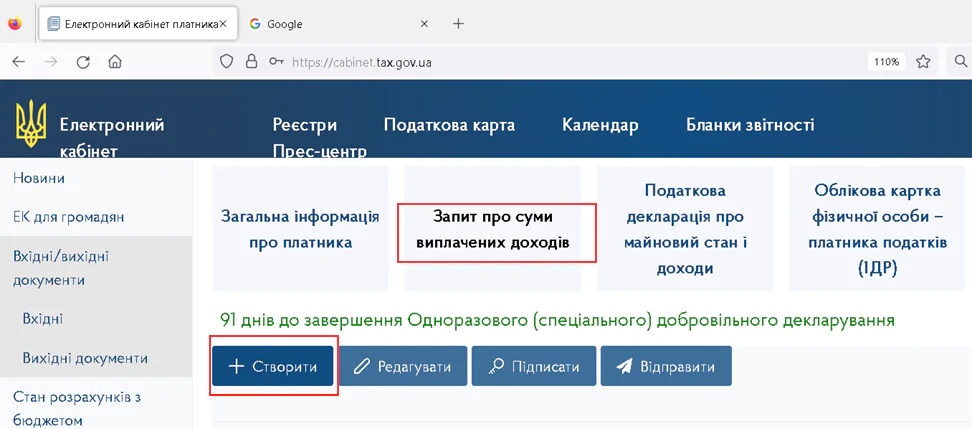972x429 pixels.
Task: Open the Податкова карта menu
Action: point(449,125)
